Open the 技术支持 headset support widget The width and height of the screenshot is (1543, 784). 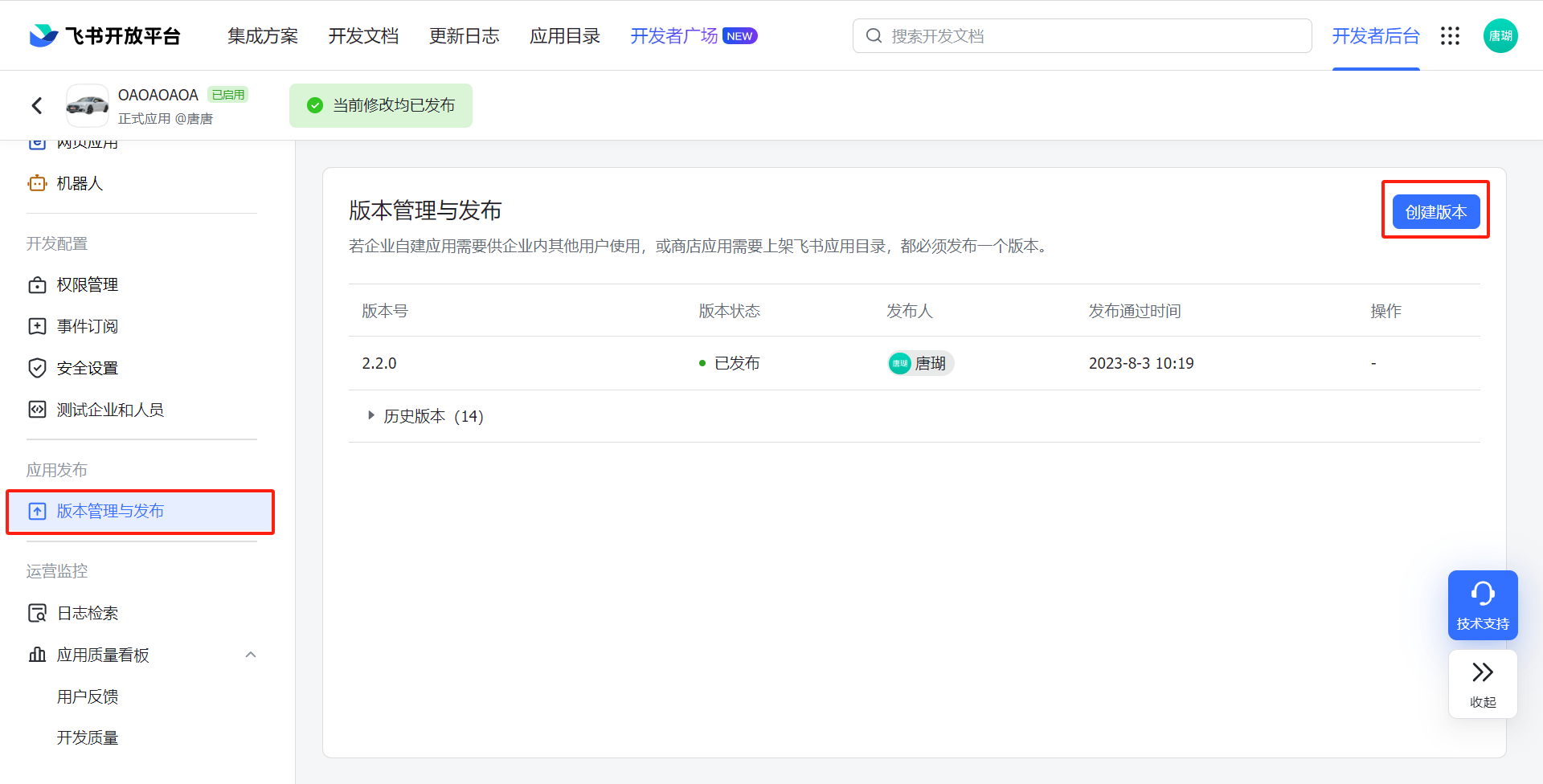[x=1482, y=605]
